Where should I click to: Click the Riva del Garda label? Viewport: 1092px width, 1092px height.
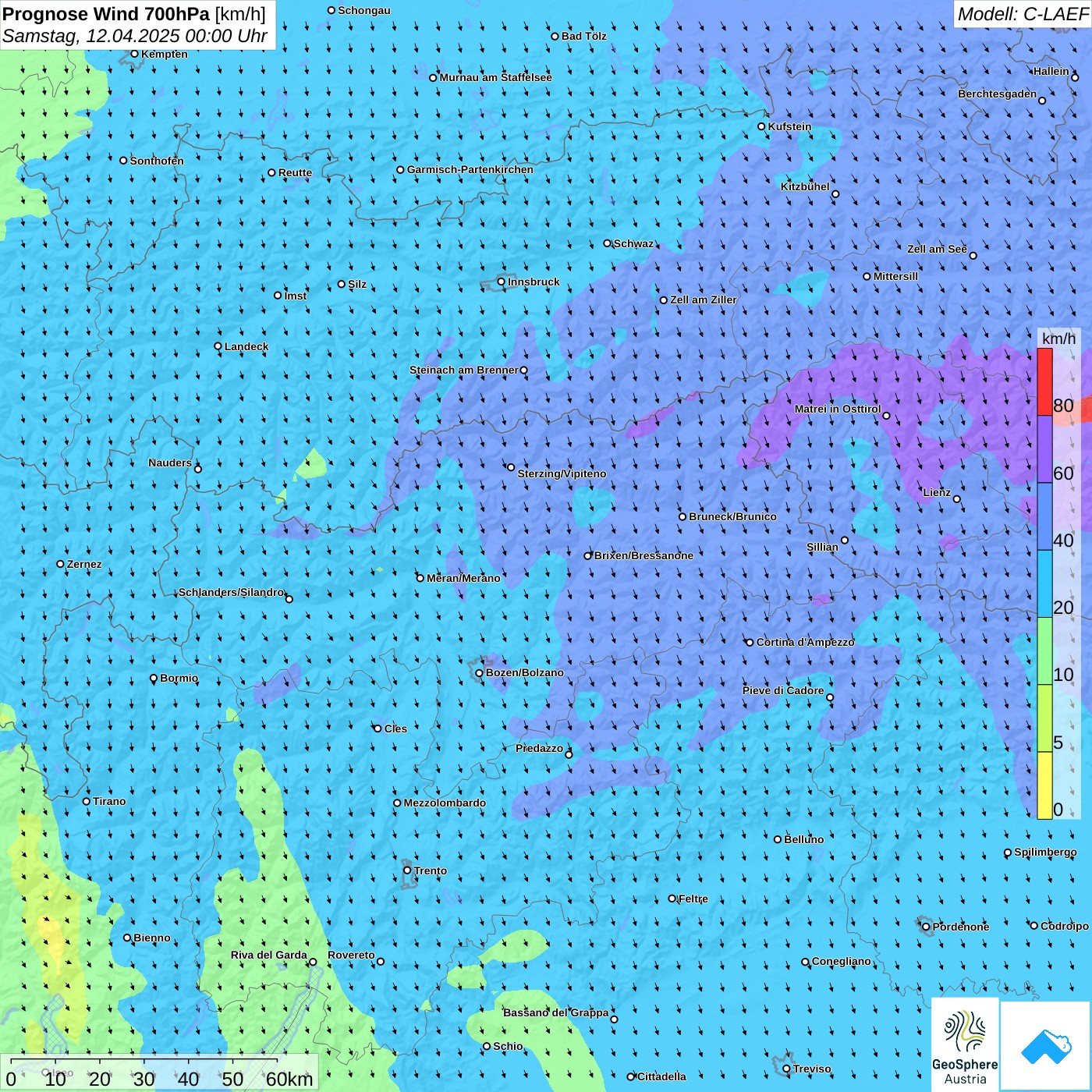coord(269,955)
